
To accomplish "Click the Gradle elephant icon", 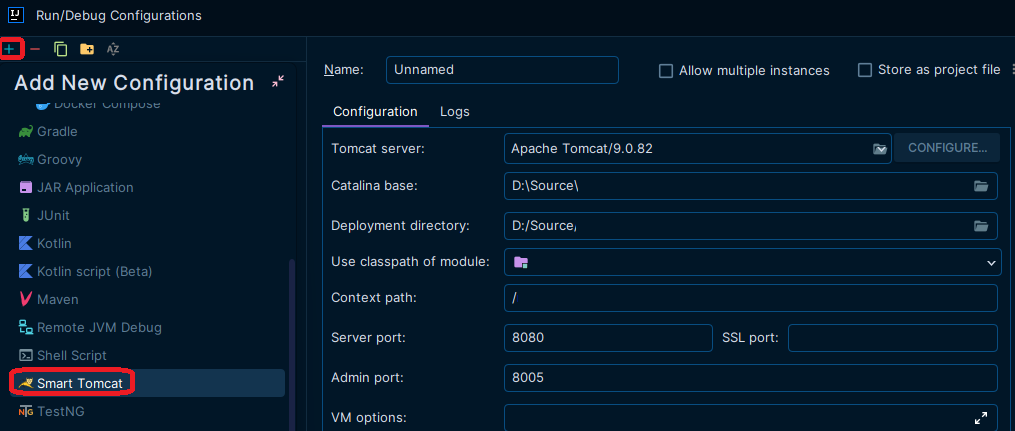I will click(26, 131).
